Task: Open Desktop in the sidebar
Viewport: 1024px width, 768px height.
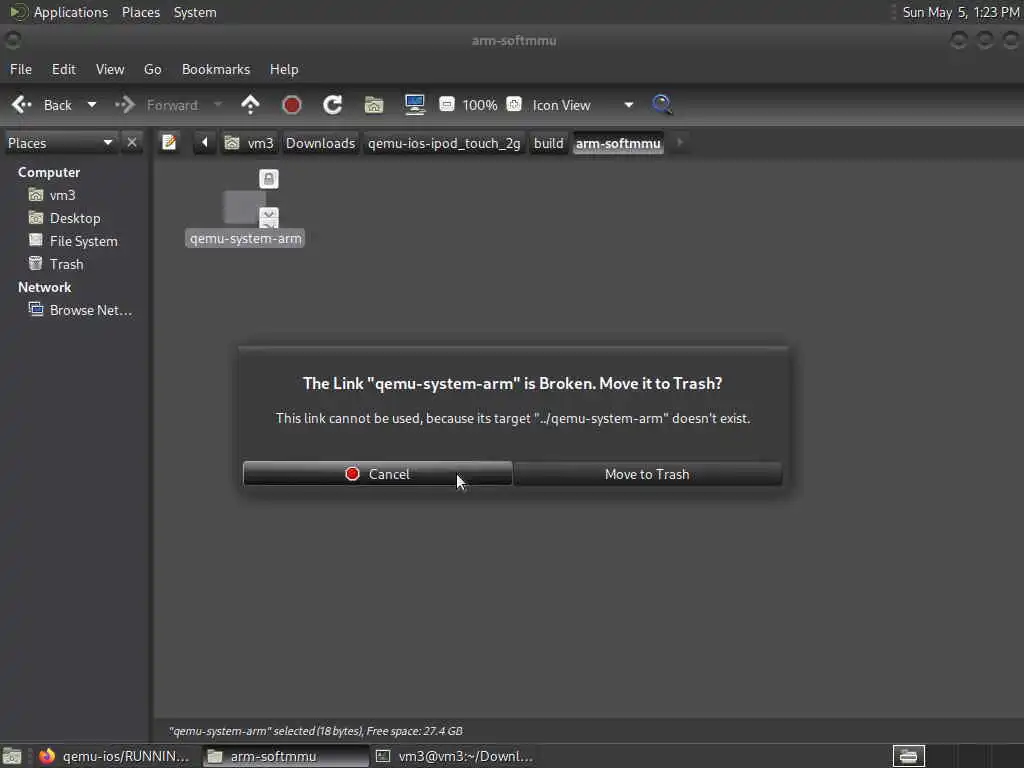Action: click(65, 218)
